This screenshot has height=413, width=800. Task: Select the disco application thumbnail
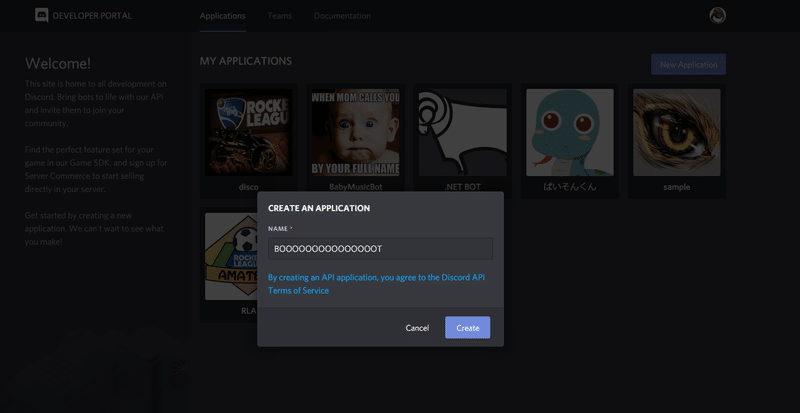248,133
